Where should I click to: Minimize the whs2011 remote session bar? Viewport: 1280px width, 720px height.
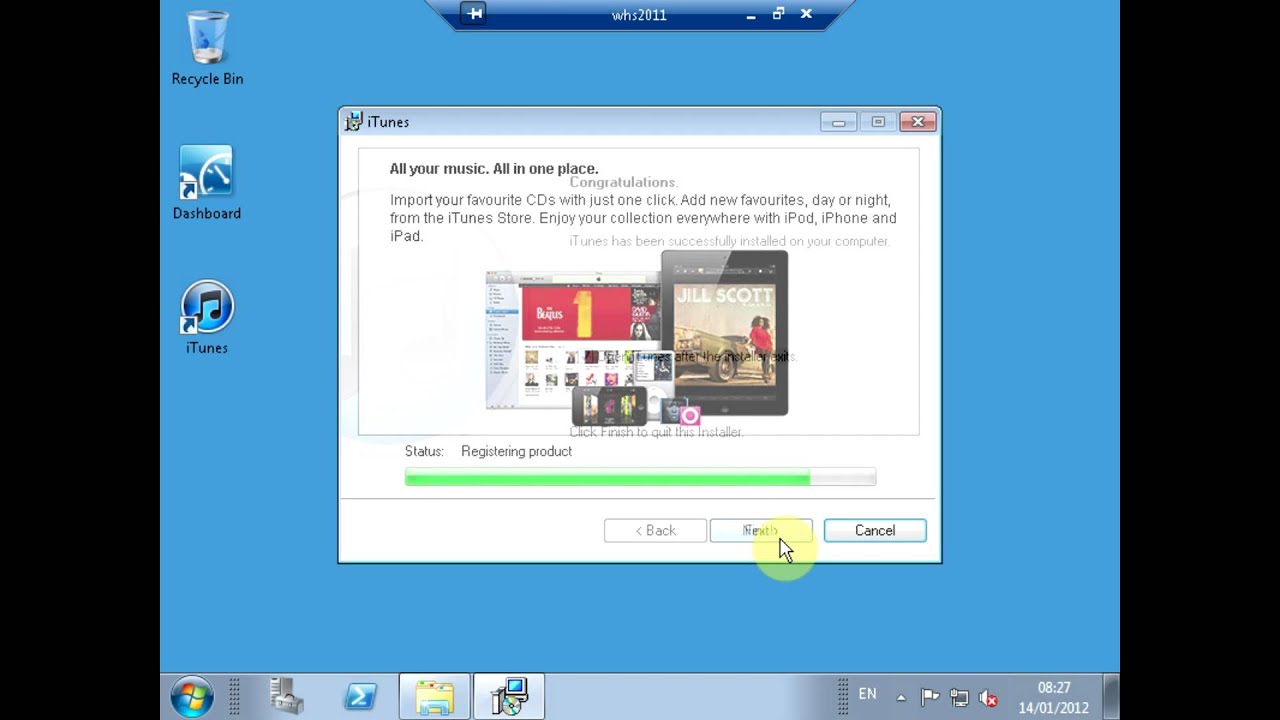751,15
